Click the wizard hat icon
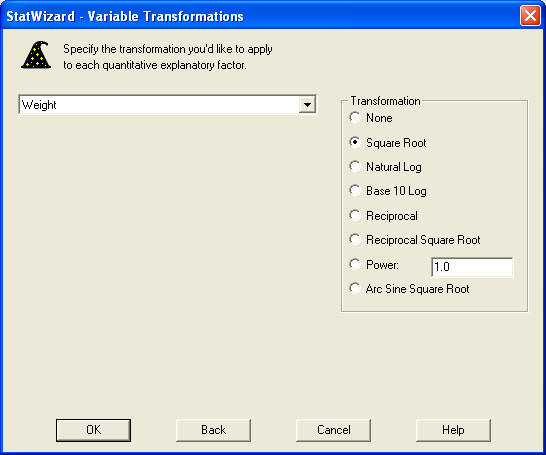This screenshot has width=546, height=455. point(36,55)
